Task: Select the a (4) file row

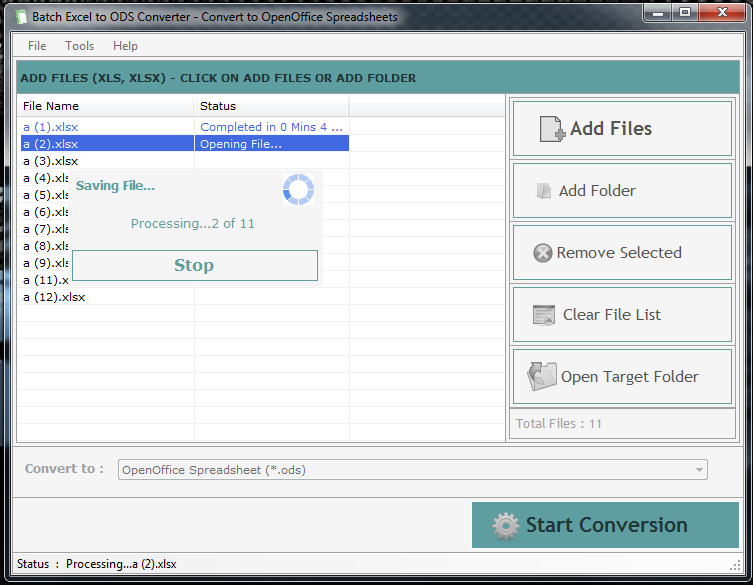Action: 45,178
